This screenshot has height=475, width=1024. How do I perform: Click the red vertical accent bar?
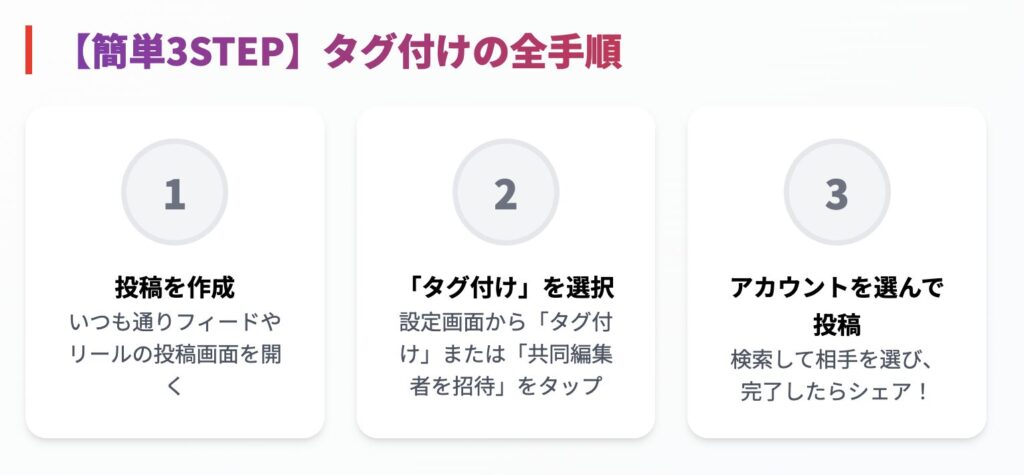point(29,50)
